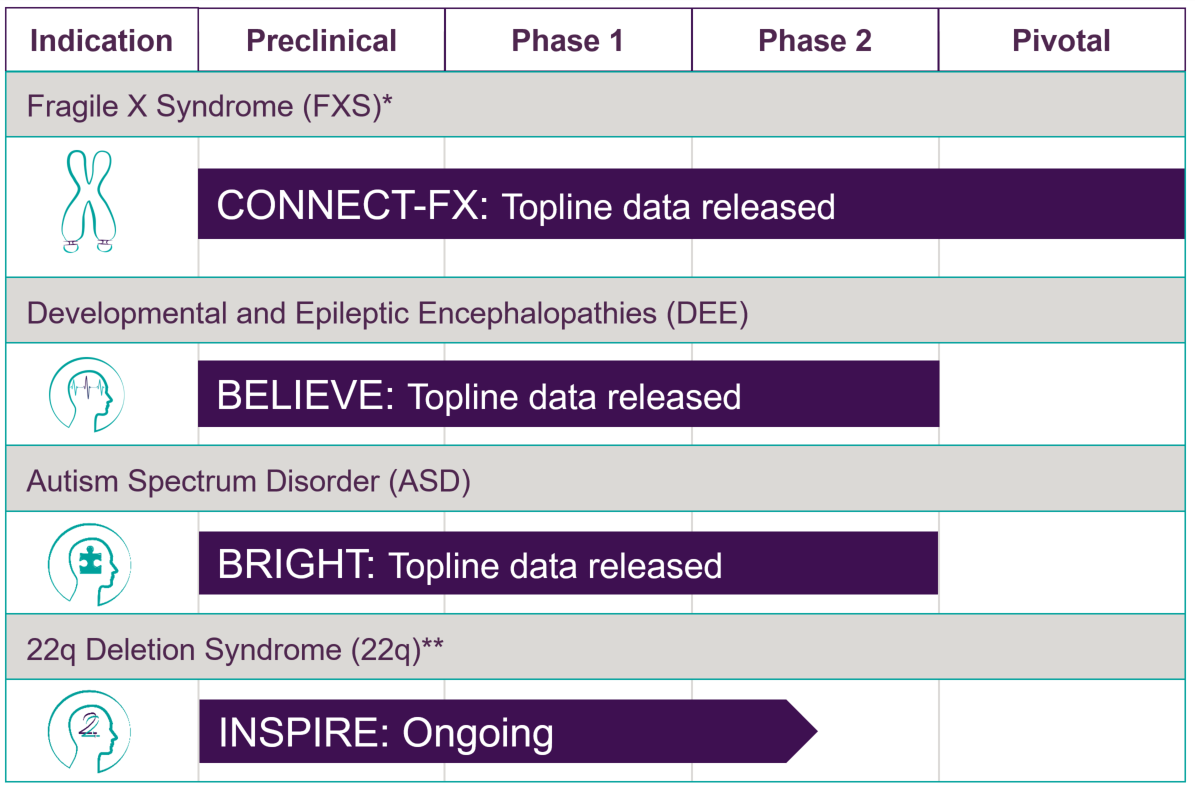Click the asterisk footnote after FXS
This screenshot has width=1195, height=790.
pos(387,99)
